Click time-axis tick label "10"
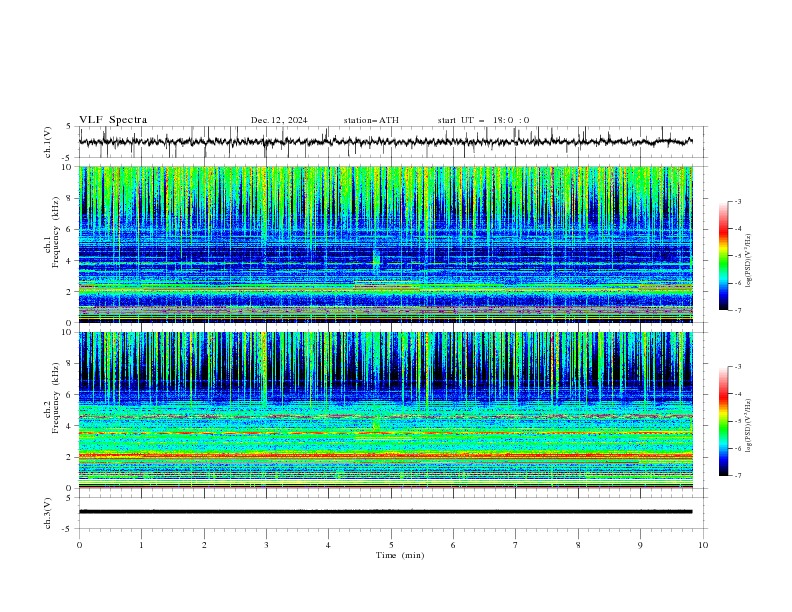Viewport: 792px width, 612px height. click(x=703, y=545)
